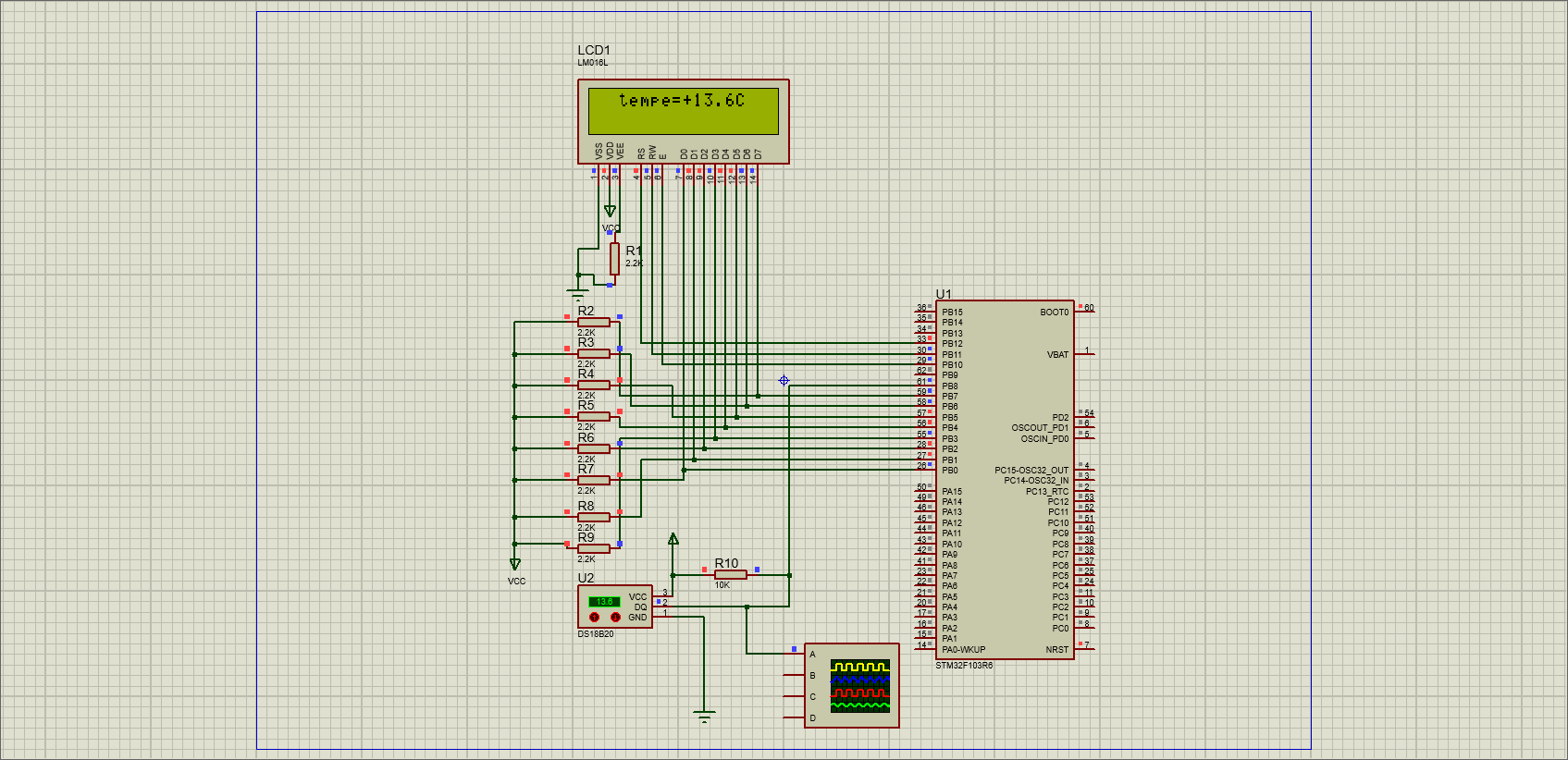
Task: Select resistor R7 symbol
Action: coord(593,480)
